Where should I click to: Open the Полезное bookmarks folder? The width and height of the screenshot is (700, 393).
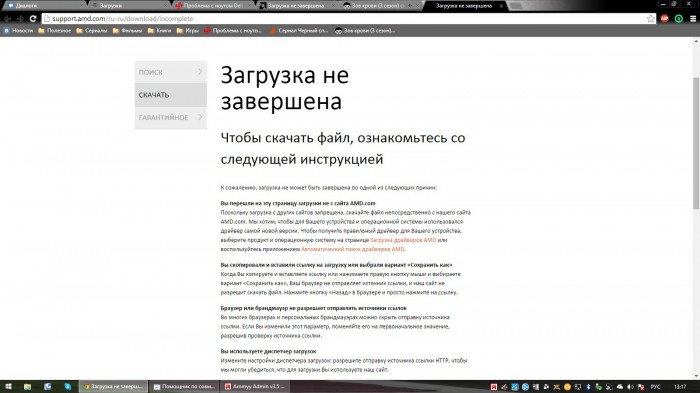pyautogui.click(x=54, y=31)
